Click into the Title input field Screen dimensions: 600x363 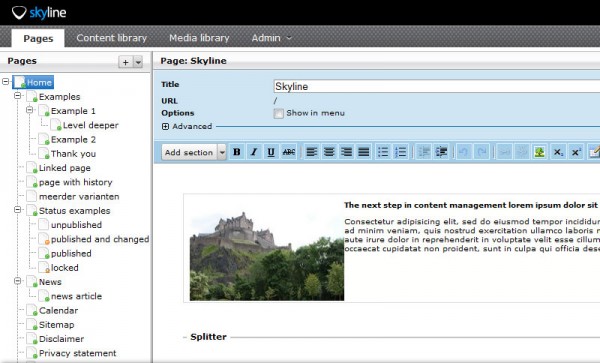[437, 86]
